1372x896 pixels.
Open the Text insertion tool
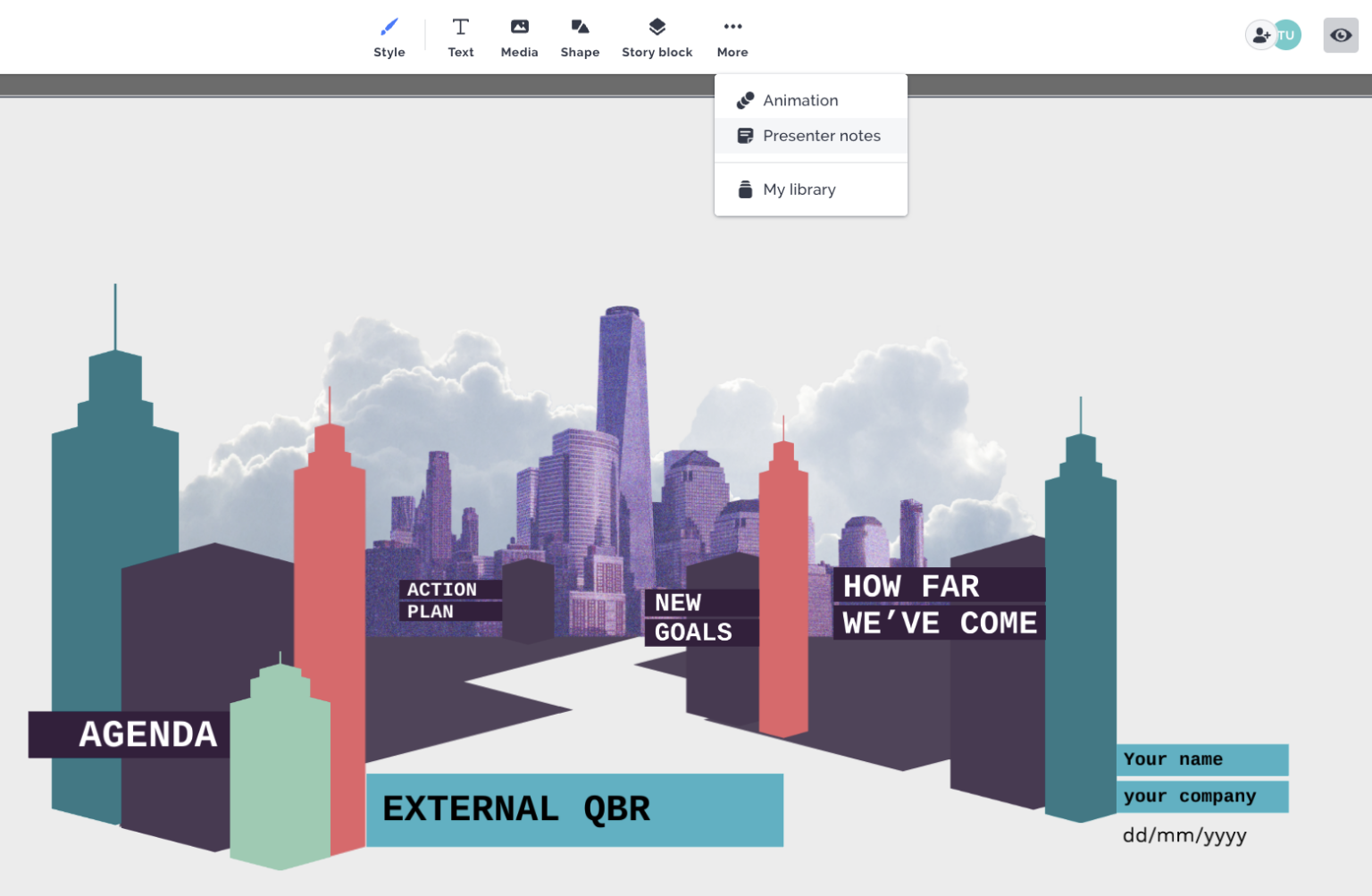[x=460, y=36]
